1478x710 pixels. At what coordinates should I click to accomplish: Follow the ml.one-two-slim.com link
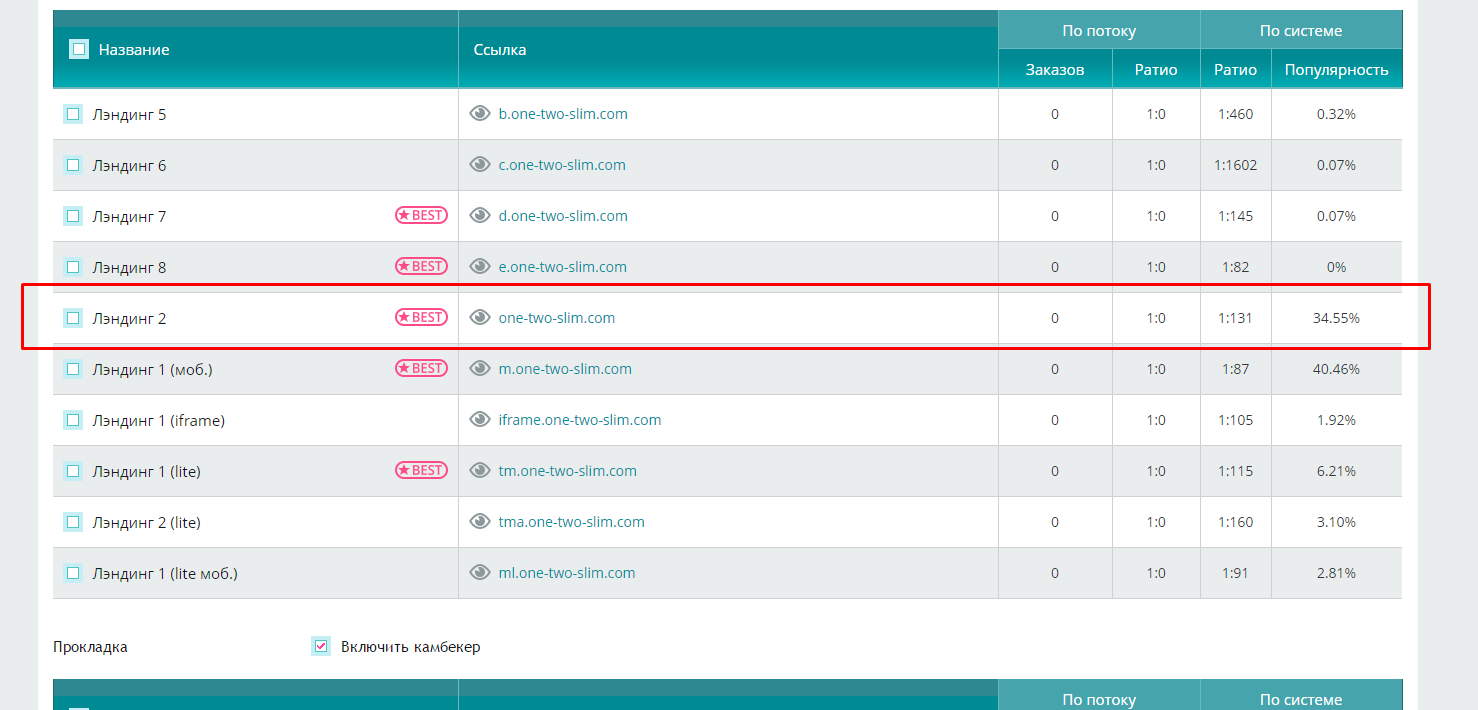pos(567,573)
